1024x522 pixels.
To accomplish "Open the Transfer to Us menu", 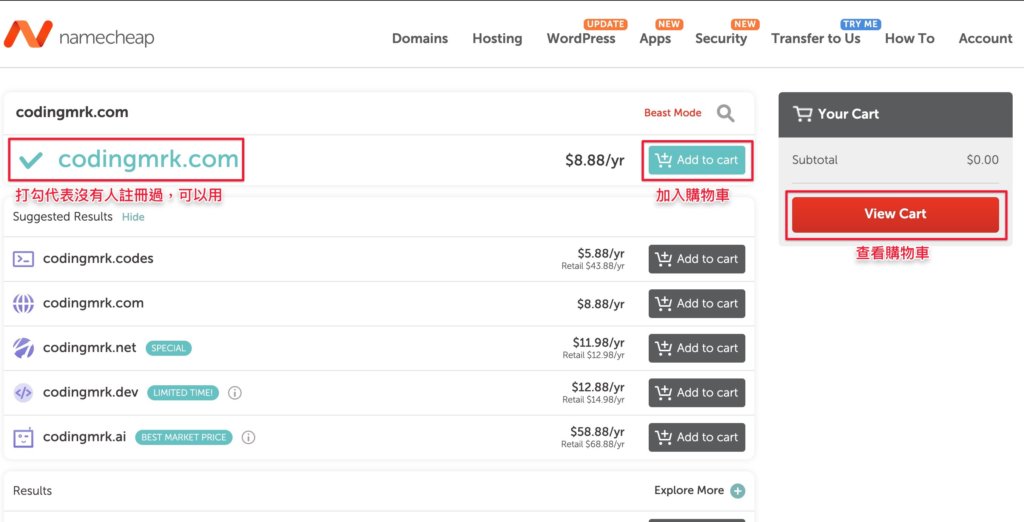I will 816,39.
